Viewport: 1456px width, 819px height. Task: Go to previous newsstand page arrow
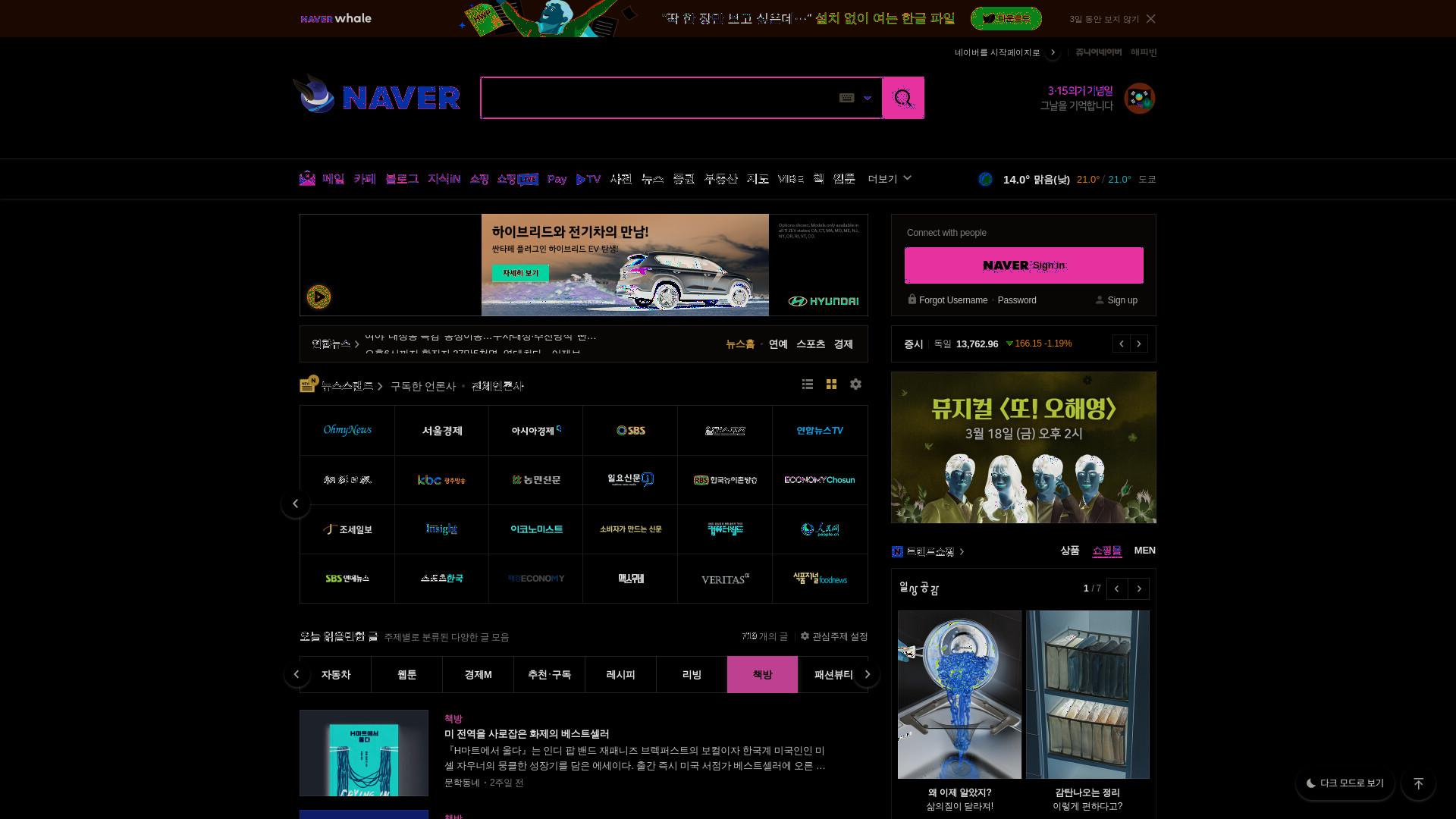click(x=295, y=504)
